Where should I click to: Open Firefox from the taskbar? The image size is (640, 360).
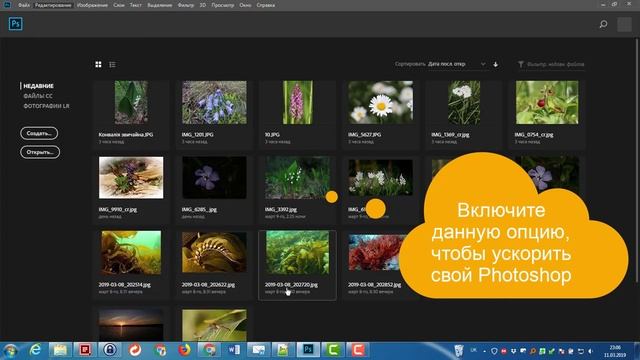184,350
